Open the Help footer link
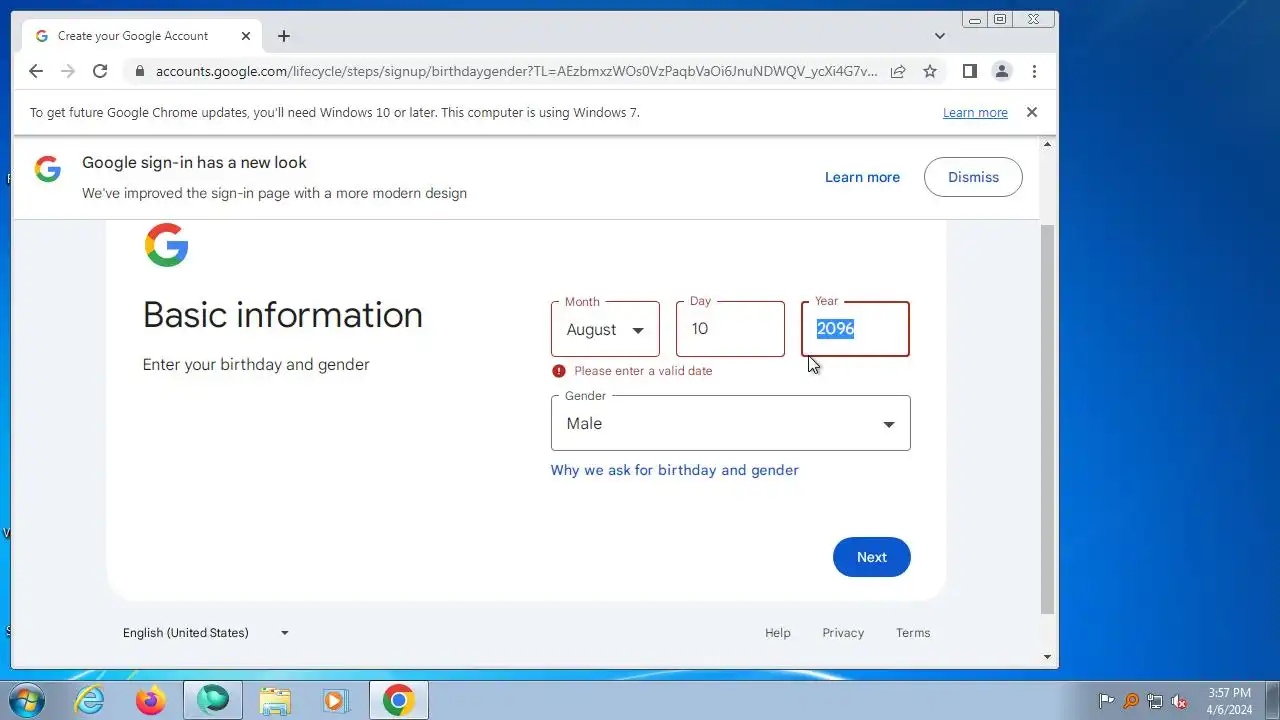 pos(778,633)
